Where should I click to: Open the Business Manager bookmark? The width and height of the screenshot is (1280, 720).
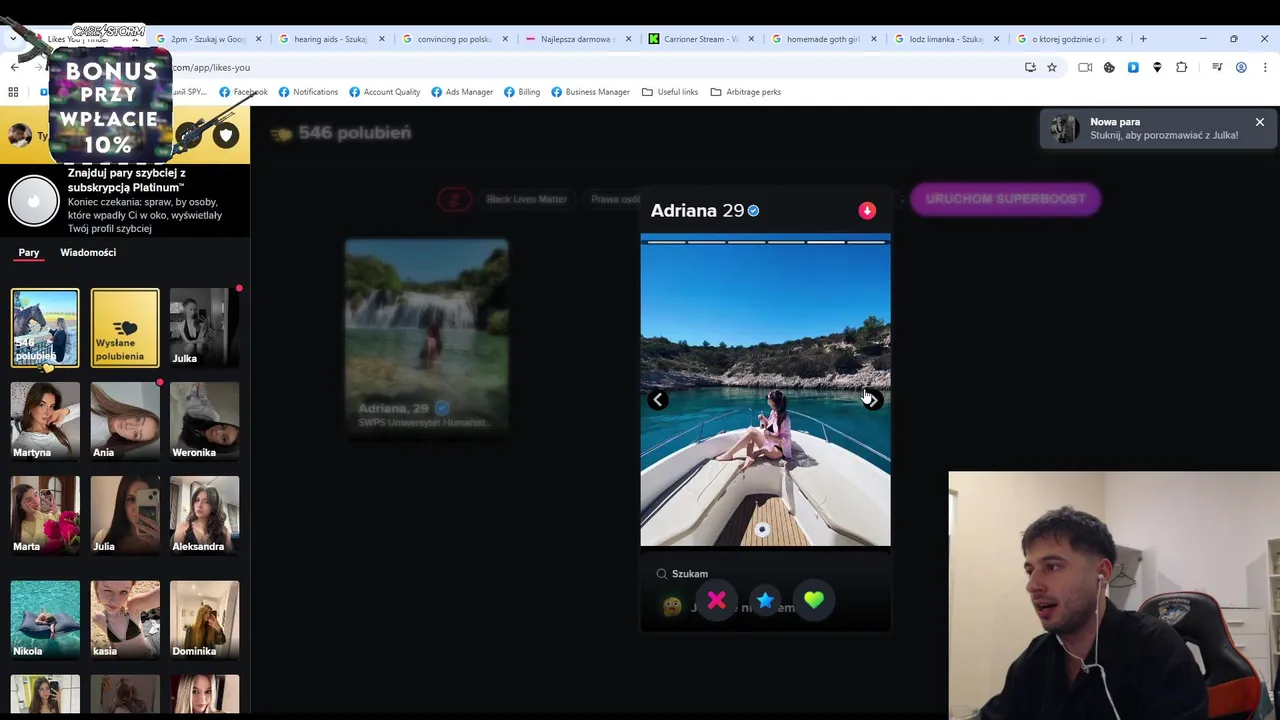pyautogui.click(x=590, y=92)
